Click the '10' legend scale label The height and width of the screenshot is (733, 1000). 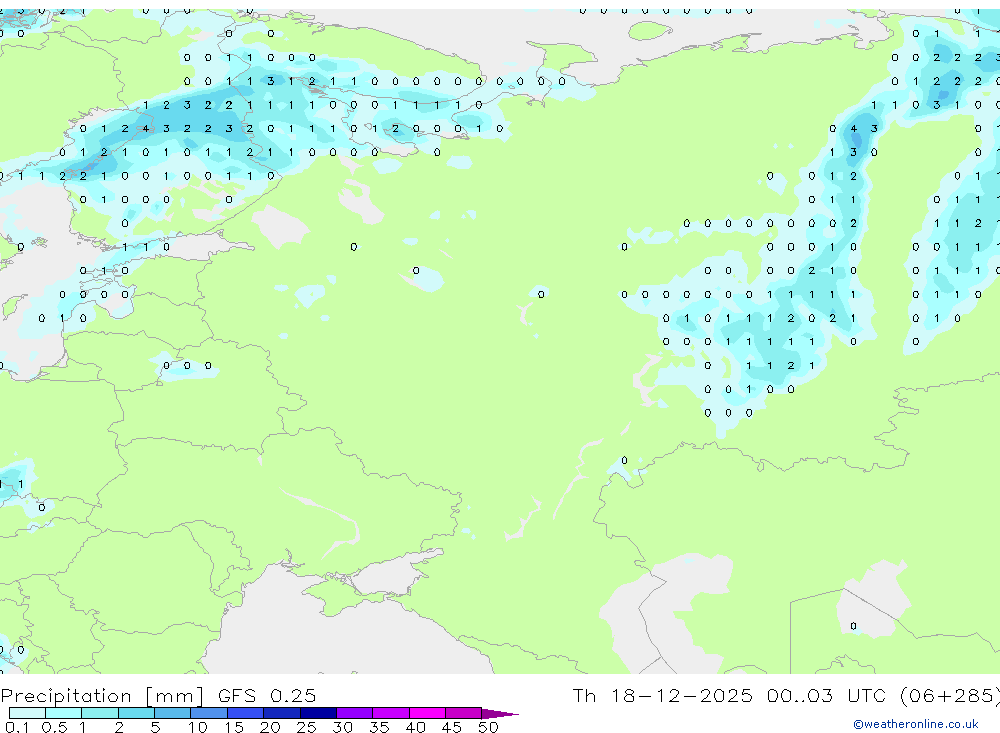point(197,727)
